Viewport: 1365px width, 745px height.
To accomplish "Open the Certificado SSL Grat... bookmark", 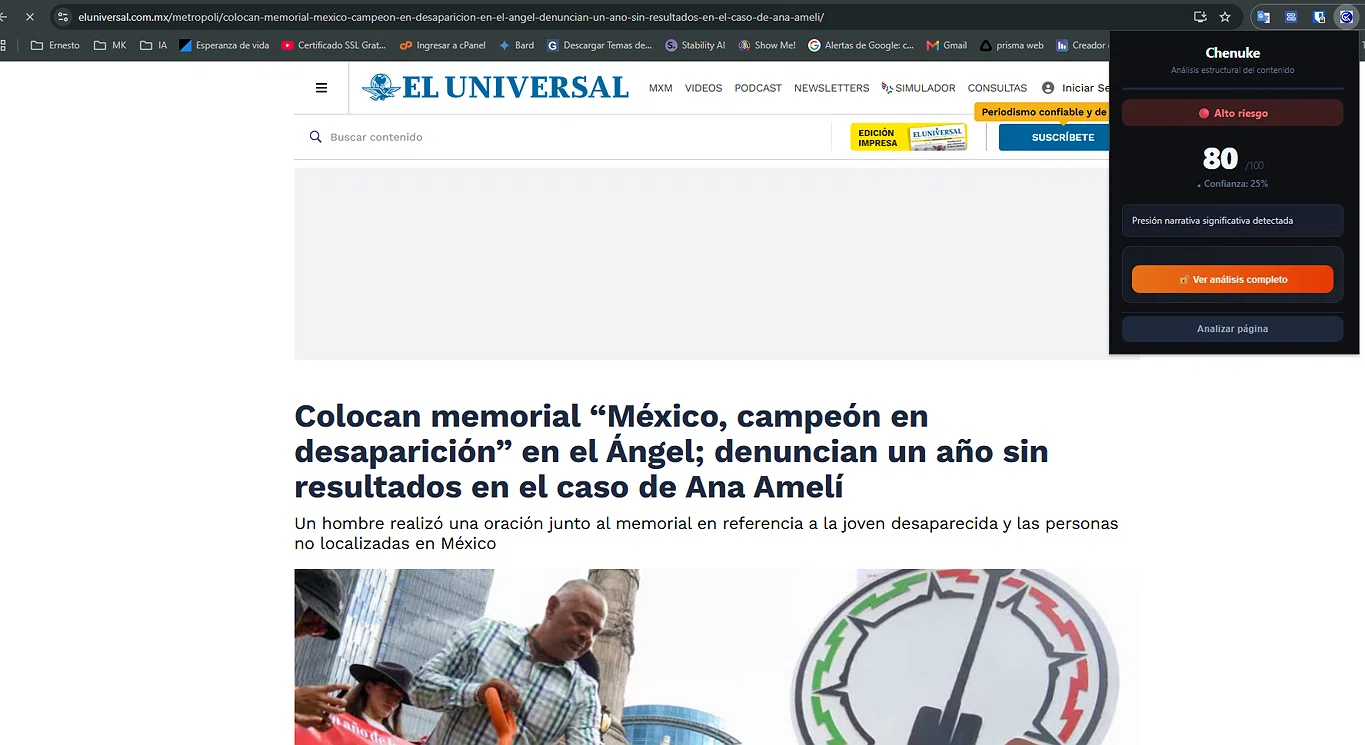I will 334,45.
